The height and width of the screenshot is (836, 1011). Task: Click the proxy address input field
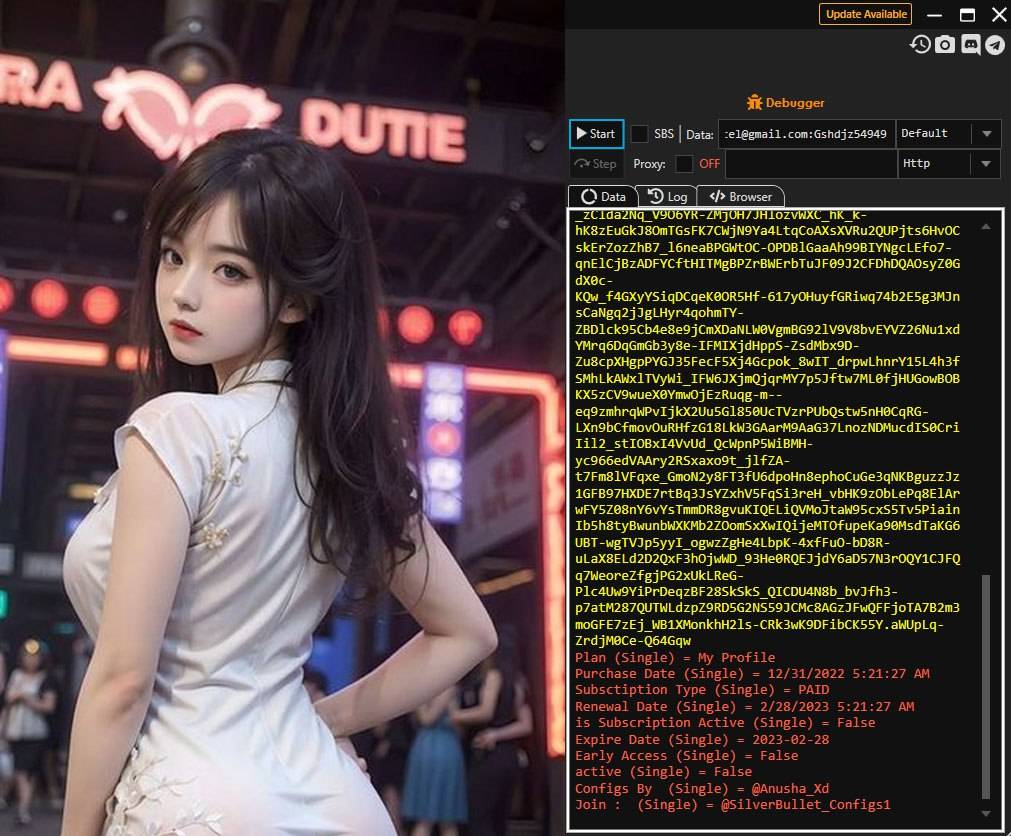(x=810, y=164)
